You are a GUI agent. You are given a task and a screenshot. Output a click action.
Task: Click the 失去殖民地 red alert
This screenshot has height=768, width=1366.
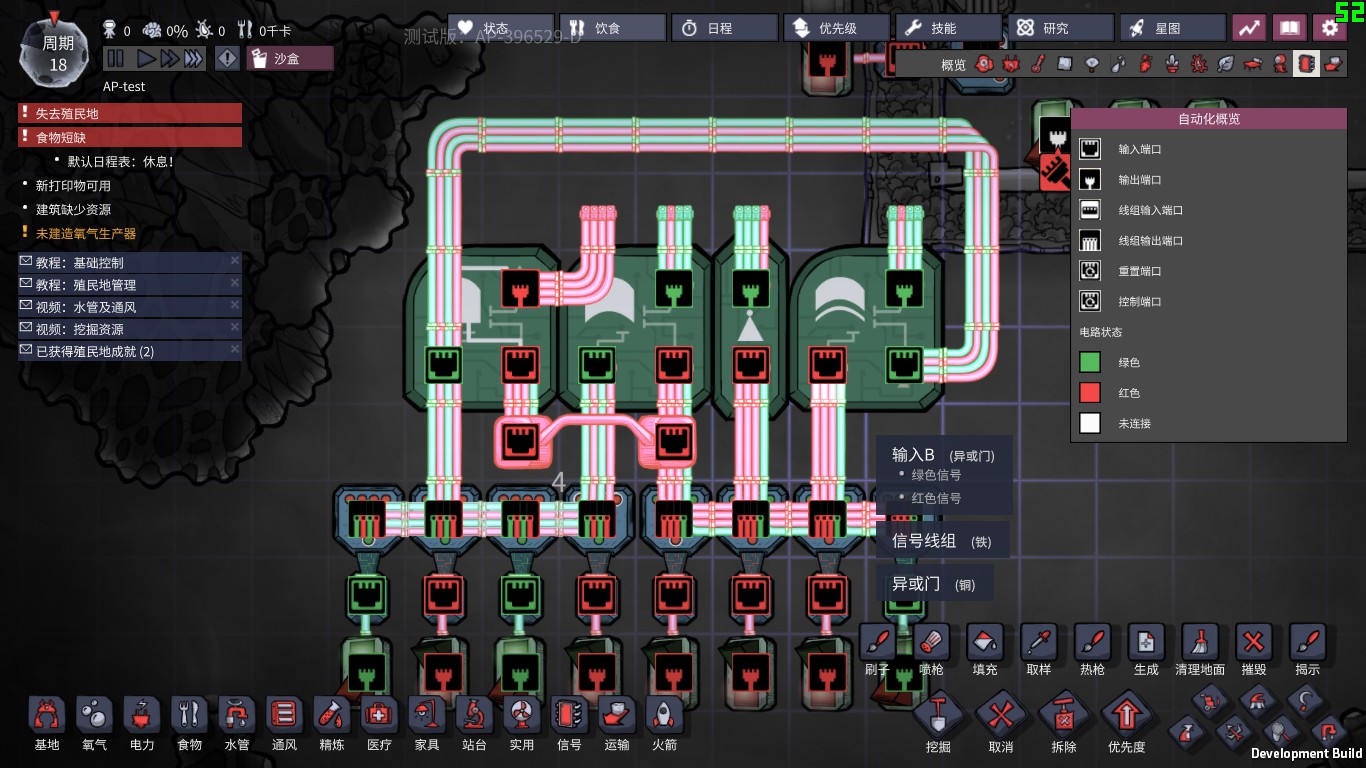(x=129, y=113)
